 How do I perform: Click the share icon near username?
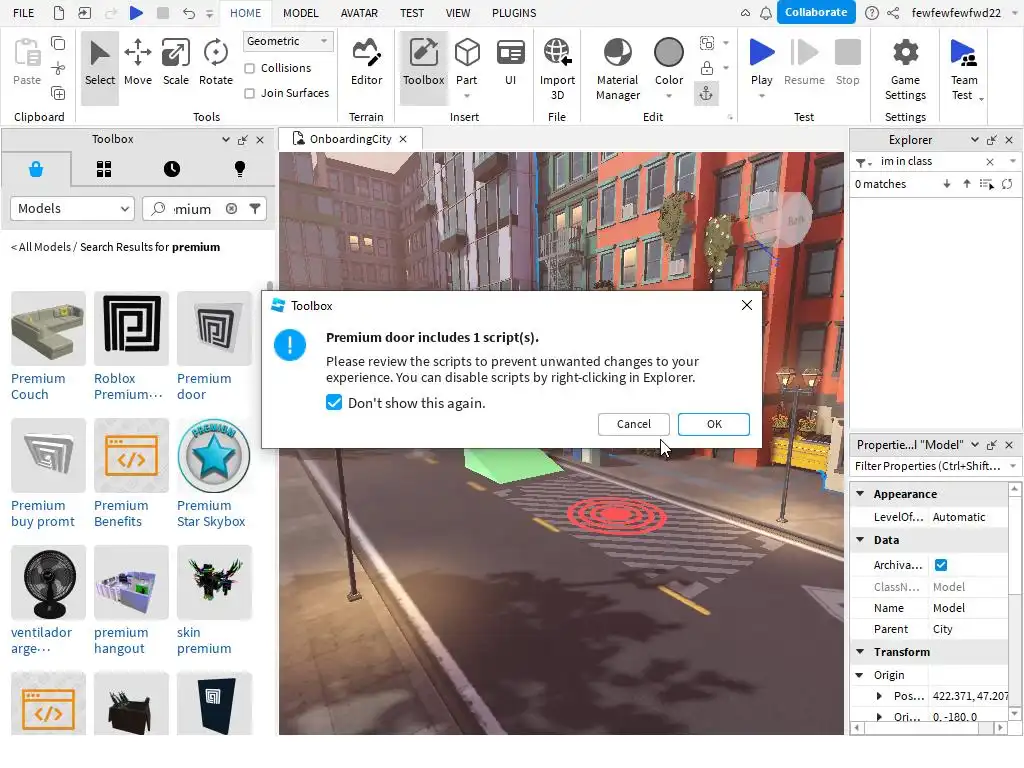tap(893, 13)
